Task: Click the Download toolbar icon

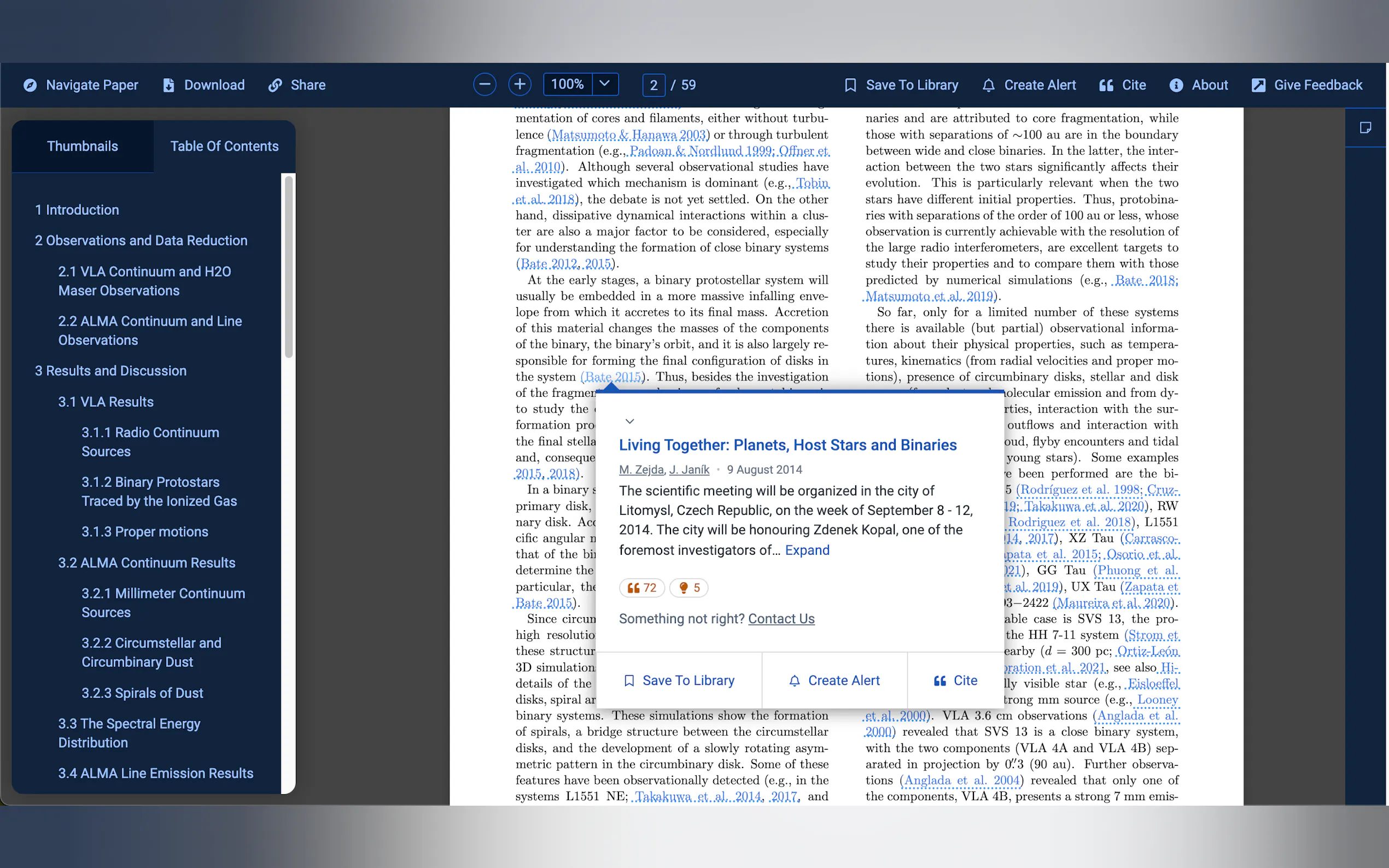Action: point(169,85)
